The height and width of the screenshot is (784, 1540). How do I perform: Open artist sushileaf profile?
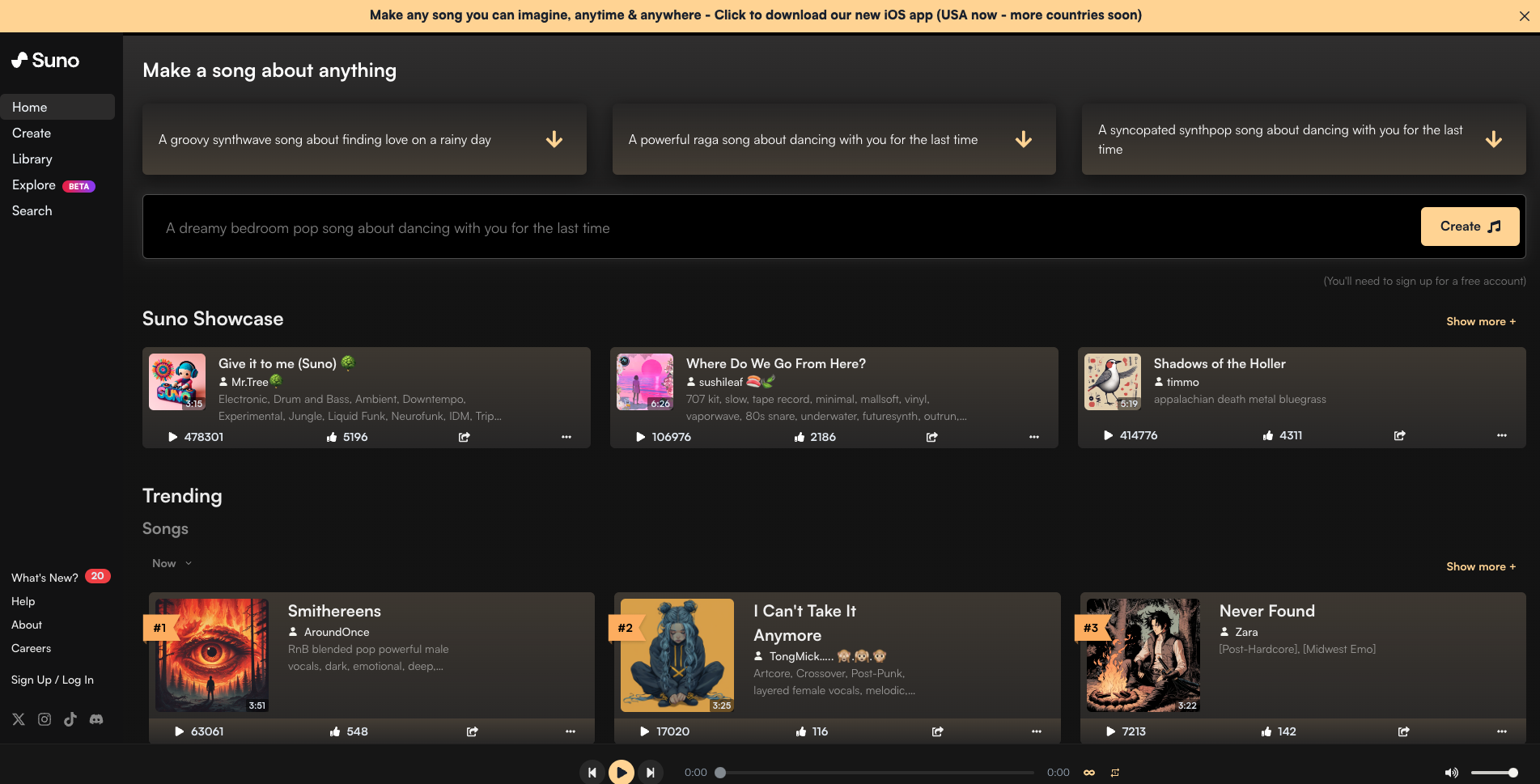coord(721,382)
